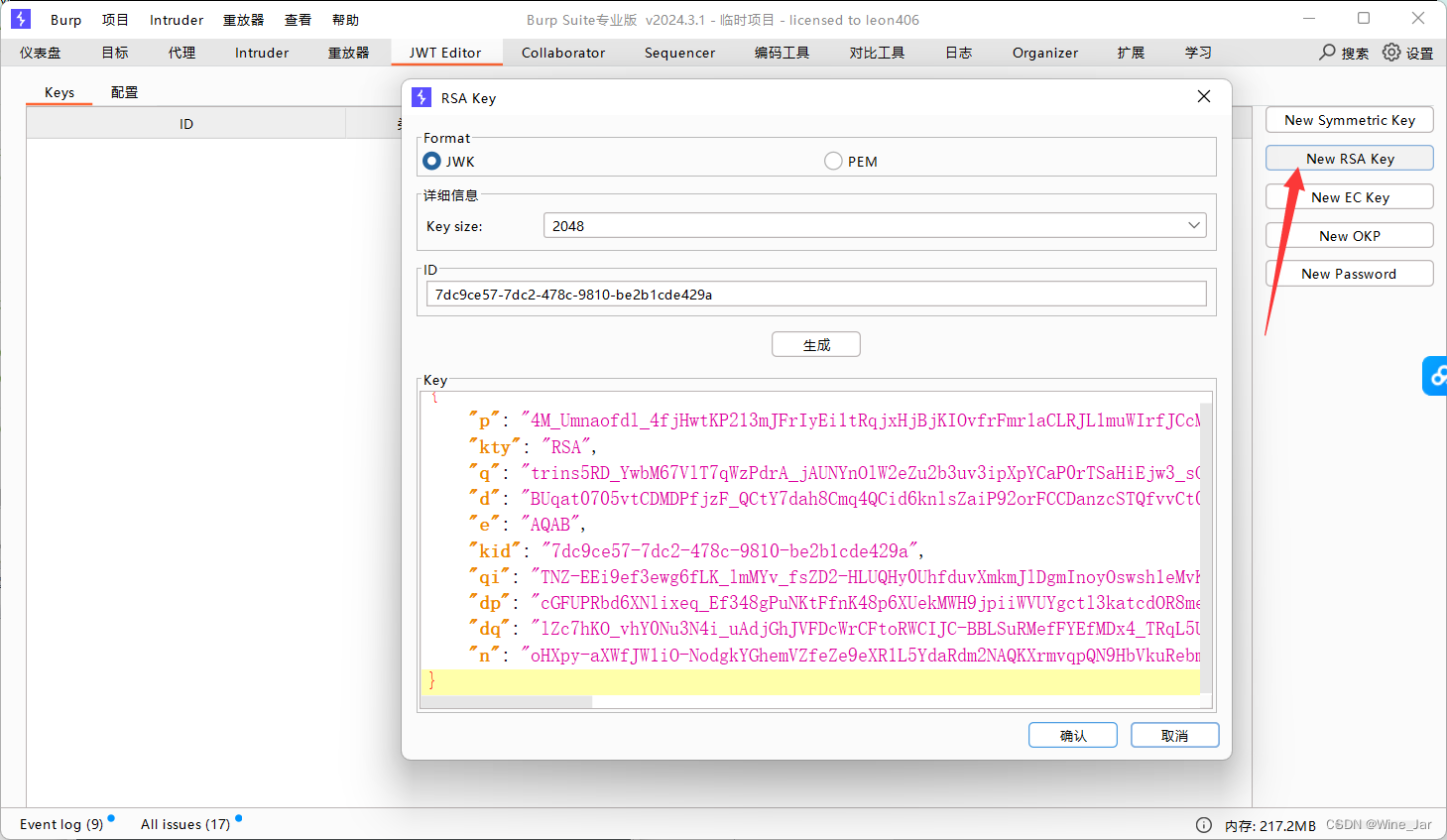This screenshot has height=840, width=1447.
Task: Switch to the 编码工具 tab
Action: point(783,53)
